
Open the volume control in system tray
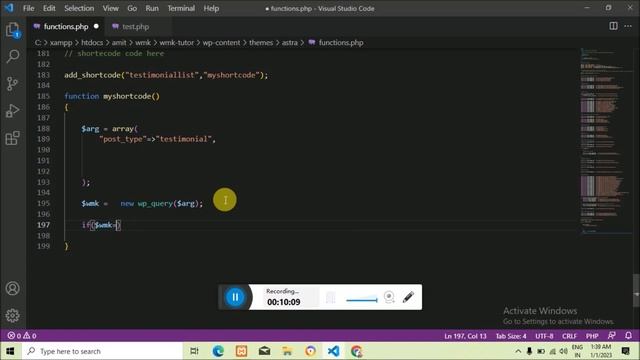click(564, 351)
